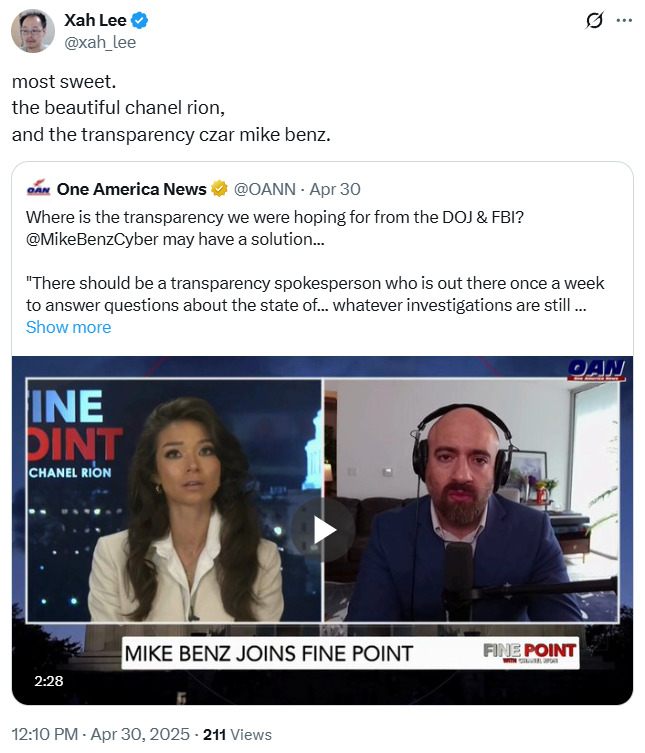Click the Xah Lee display name

[x=95, y=20]
